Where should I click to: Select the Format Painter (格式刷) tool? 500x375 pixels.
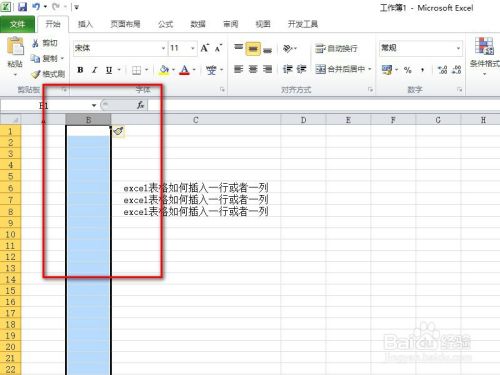click(48, 74)
